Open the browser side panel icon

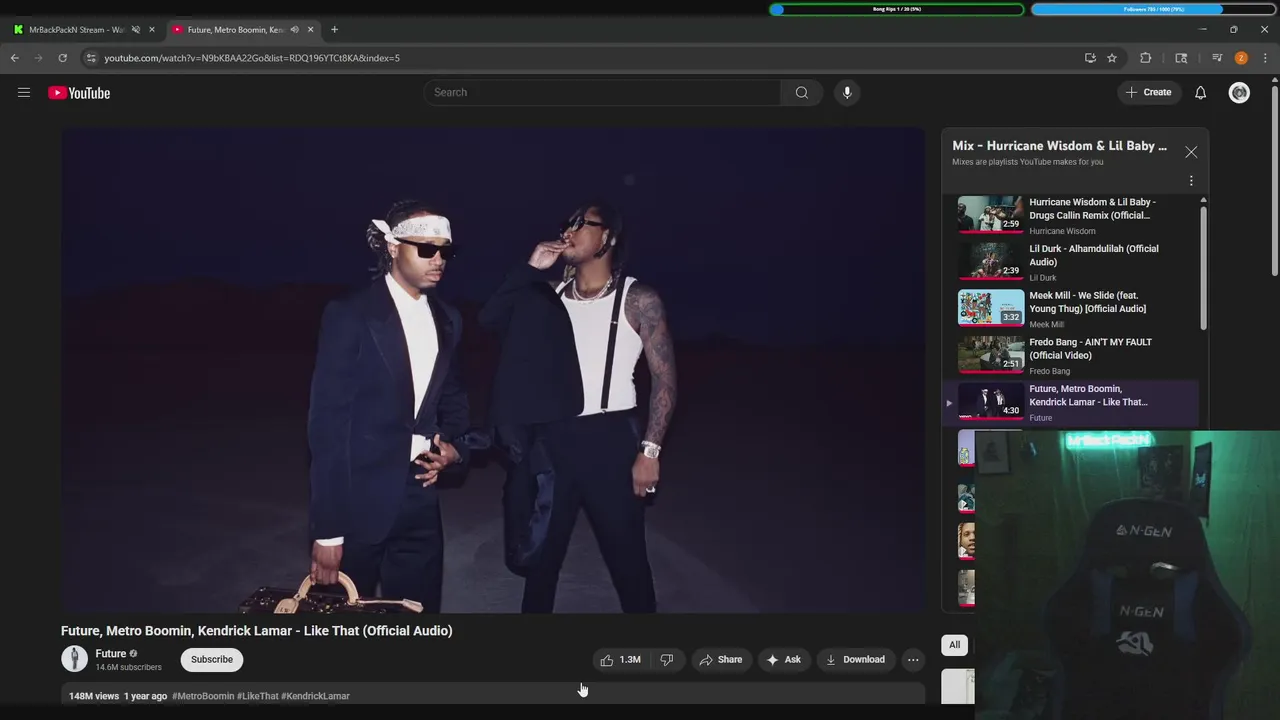[1181, 58]
